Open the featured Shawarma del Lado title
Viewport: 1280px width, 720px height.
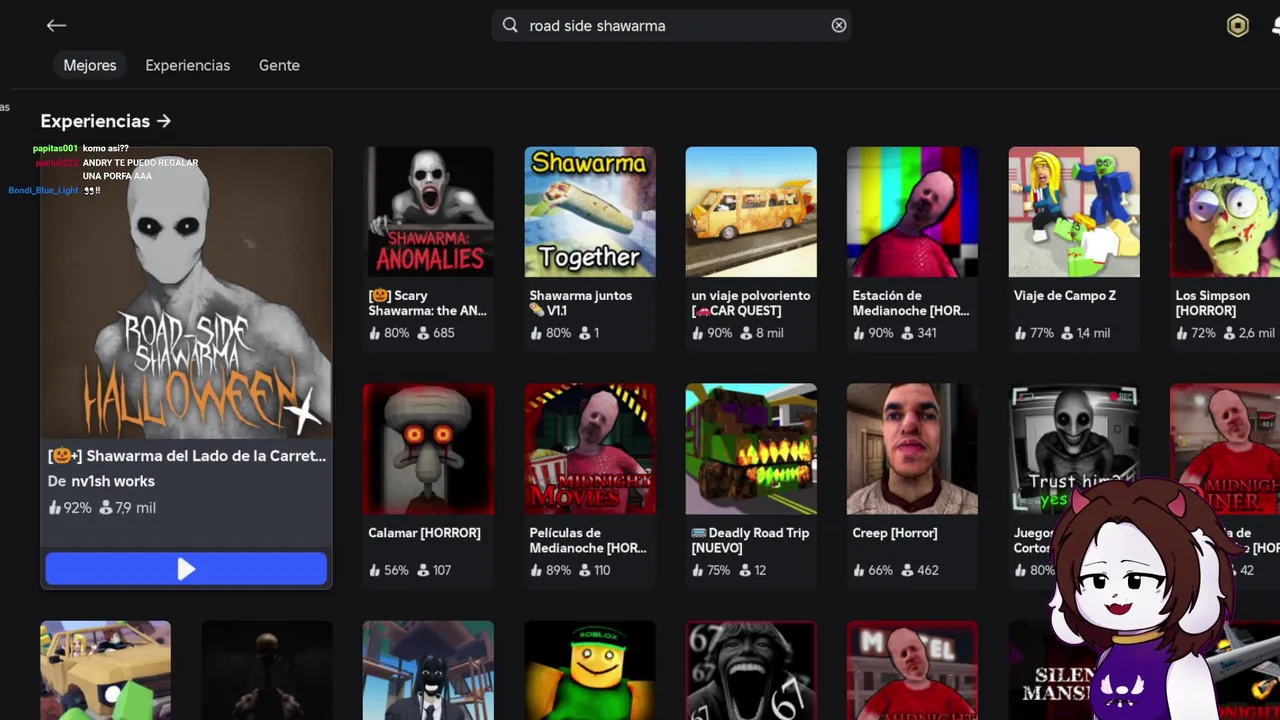[x=187, y=455]
